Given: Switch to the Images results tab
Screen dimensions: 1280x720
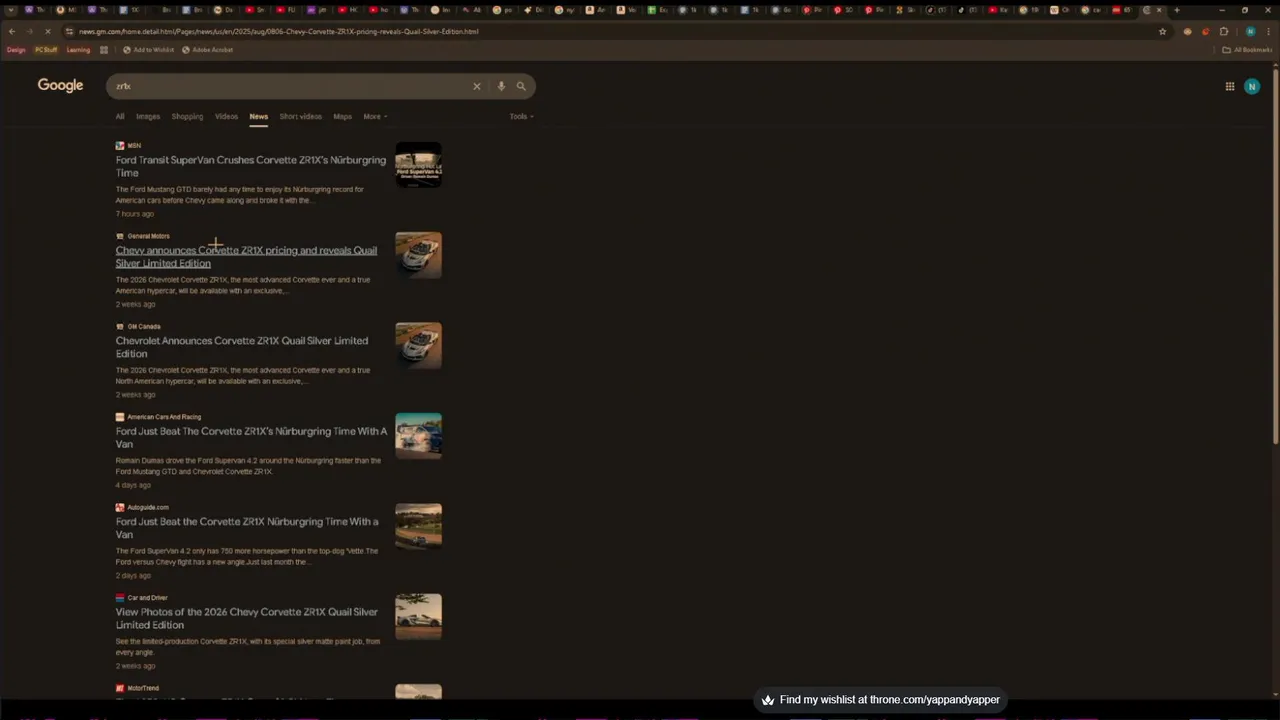Looking at the screenshot, I should tap(148, 116).
